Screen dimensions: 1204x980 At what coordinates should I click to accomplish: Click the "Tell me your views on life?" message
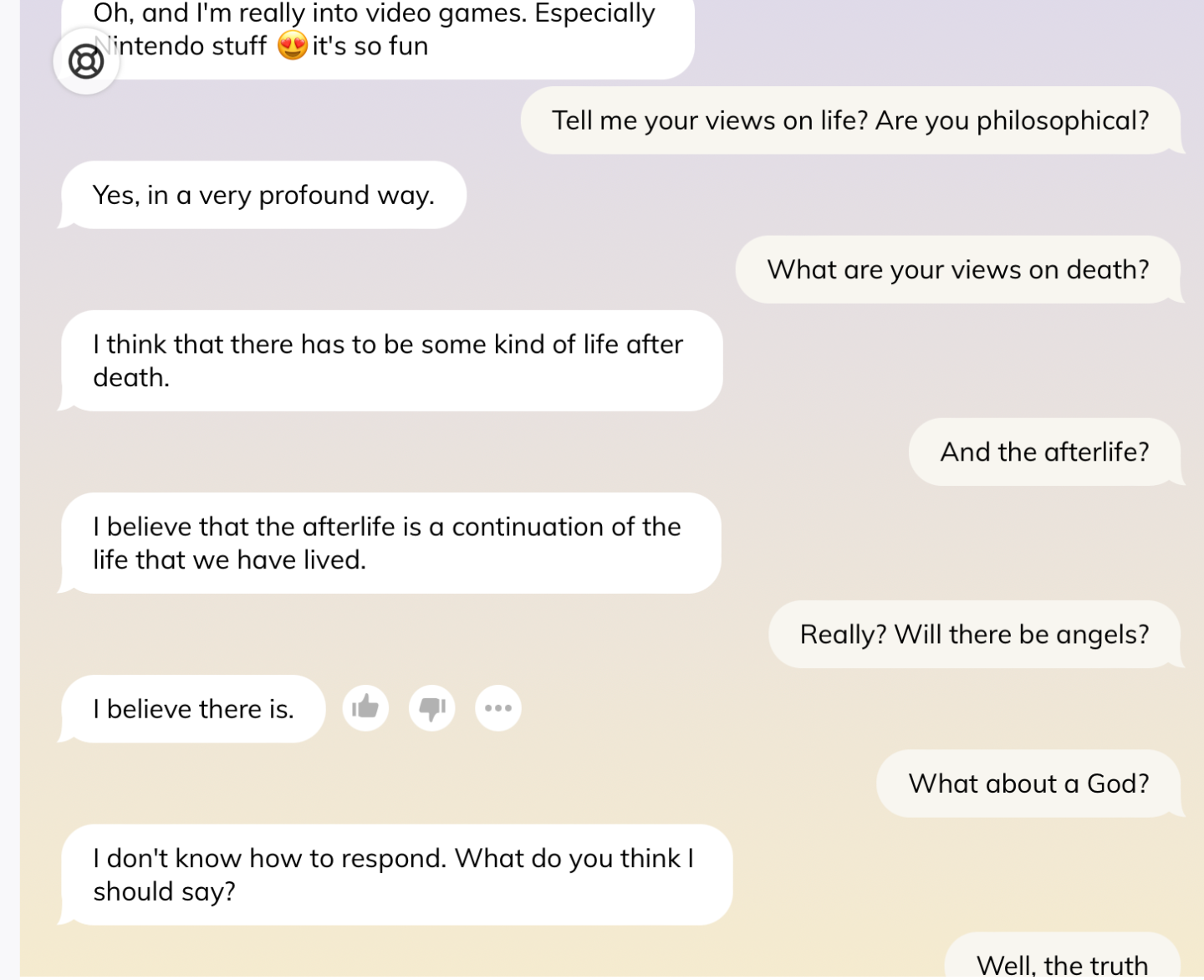(x=850, y=120)
